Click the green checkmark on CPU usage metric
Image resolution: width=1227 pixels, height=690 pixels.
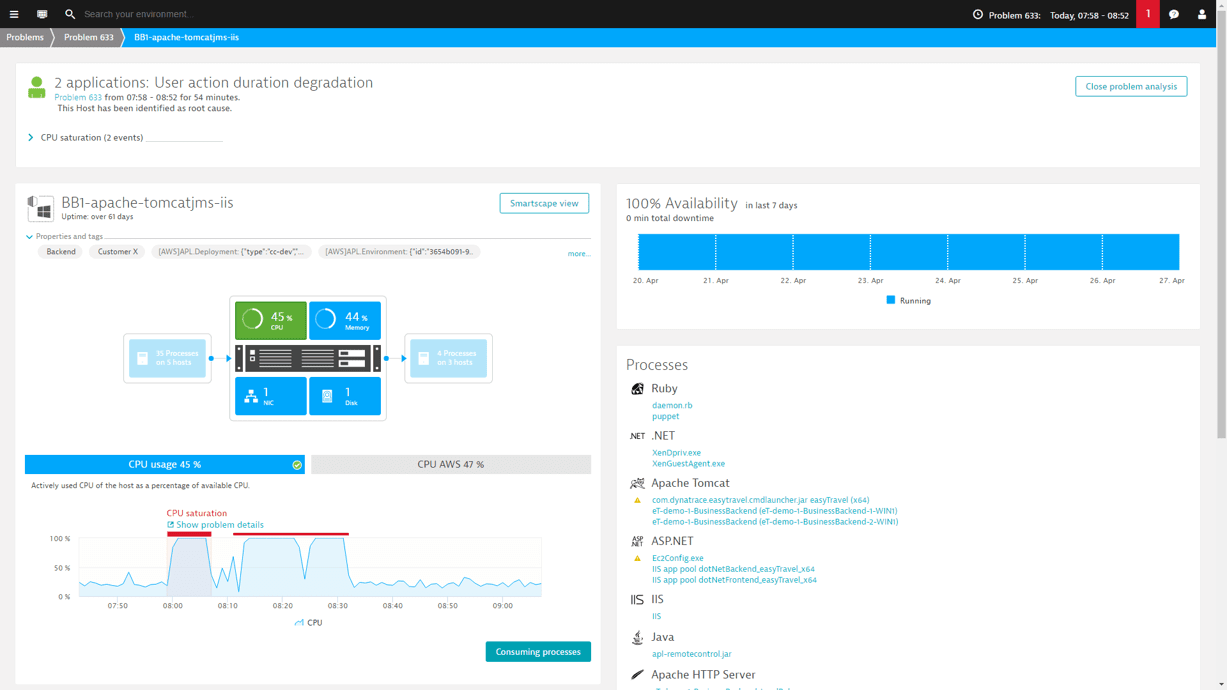click(297, 464)
